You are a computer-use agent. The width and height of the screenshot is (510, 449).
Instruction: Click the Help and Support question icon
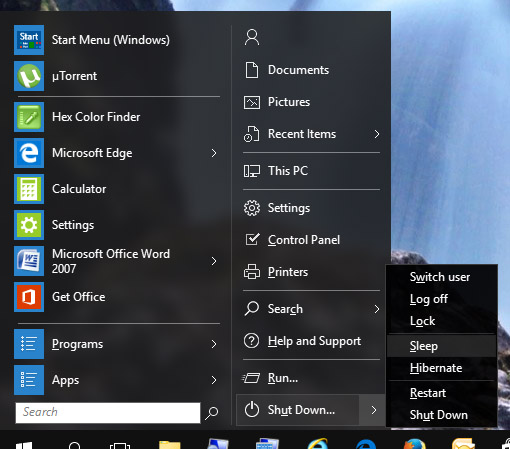click(x=252, y=341)
